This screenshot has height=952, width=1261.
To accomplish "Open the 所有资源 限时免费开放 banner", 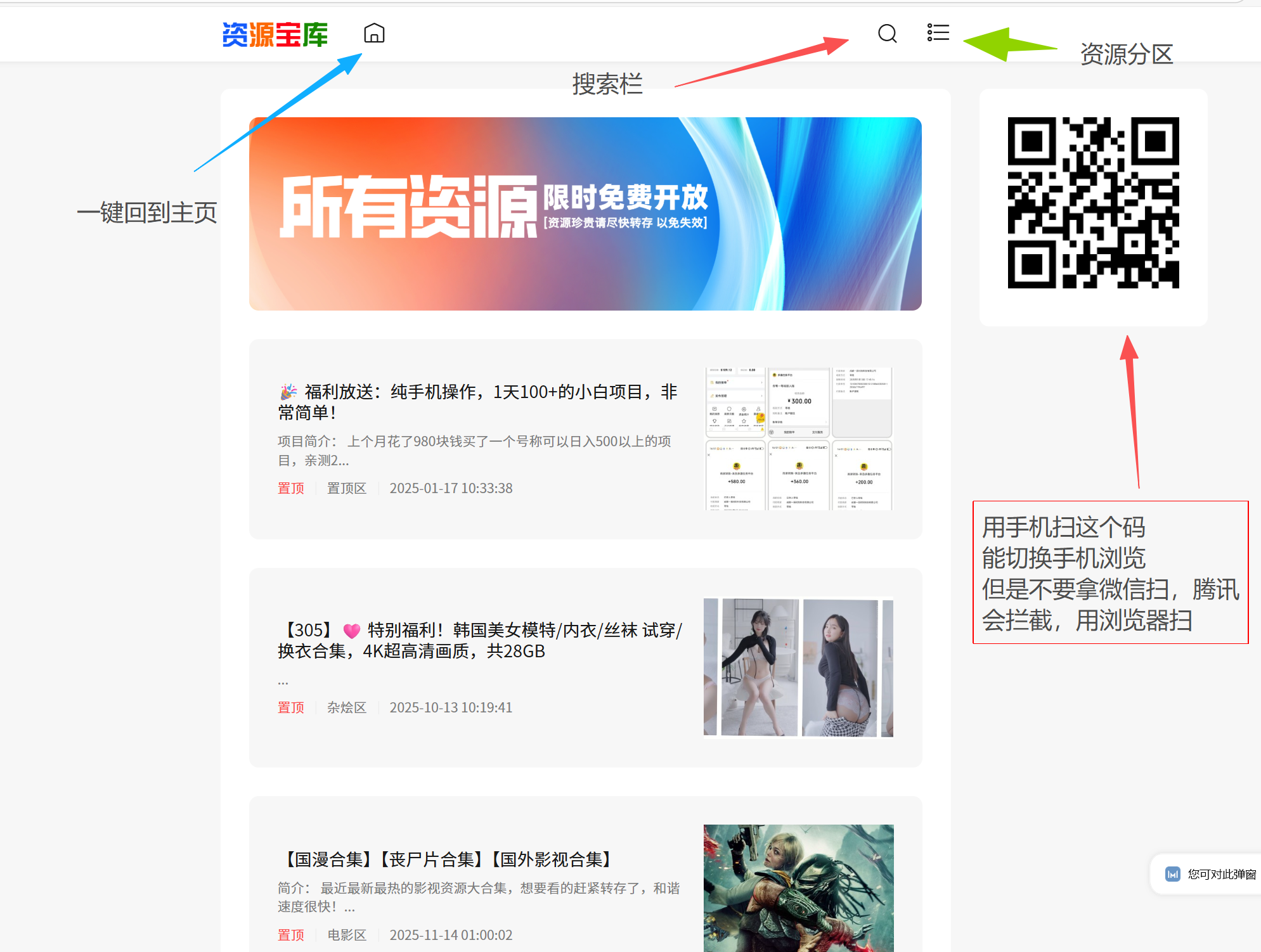I will click(x=585, y=214).
